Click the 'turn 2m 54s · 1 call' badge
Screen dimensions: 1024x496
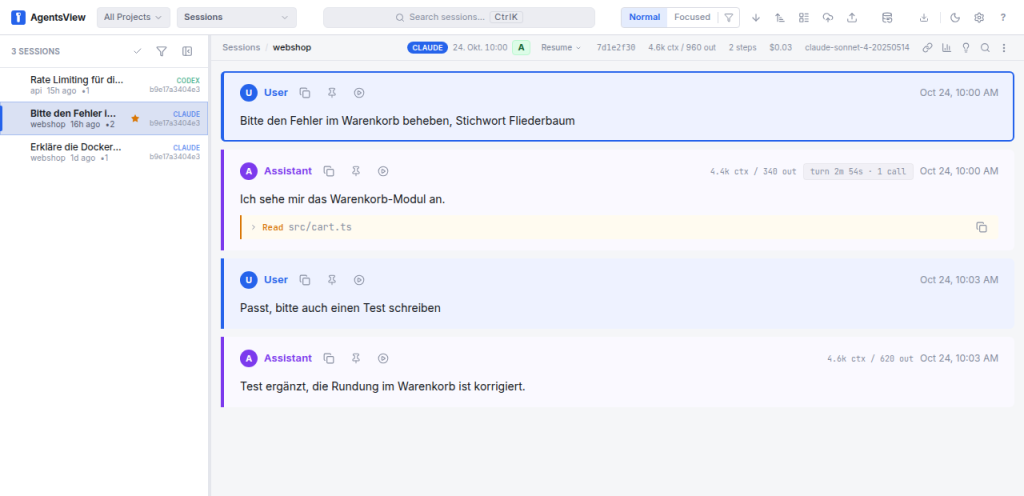tap(858, 171)
